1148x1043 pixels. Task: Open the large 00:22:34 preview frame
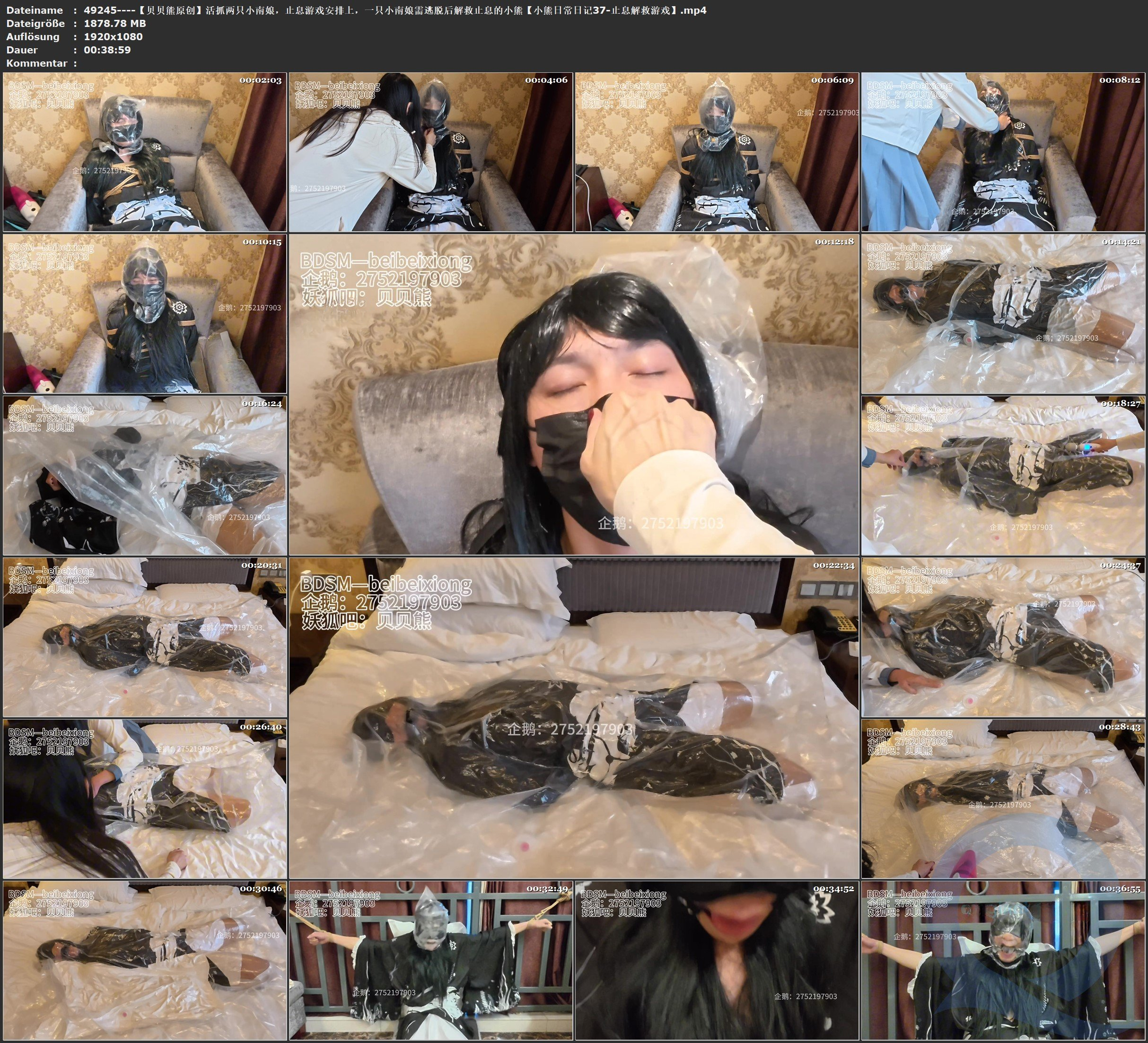coord(573,718)
